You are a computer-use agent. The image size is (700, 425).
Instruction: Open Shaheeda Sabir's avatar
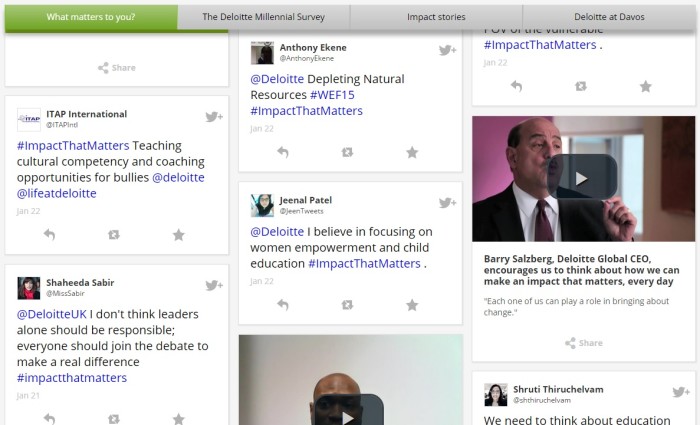tap(29, 288)
